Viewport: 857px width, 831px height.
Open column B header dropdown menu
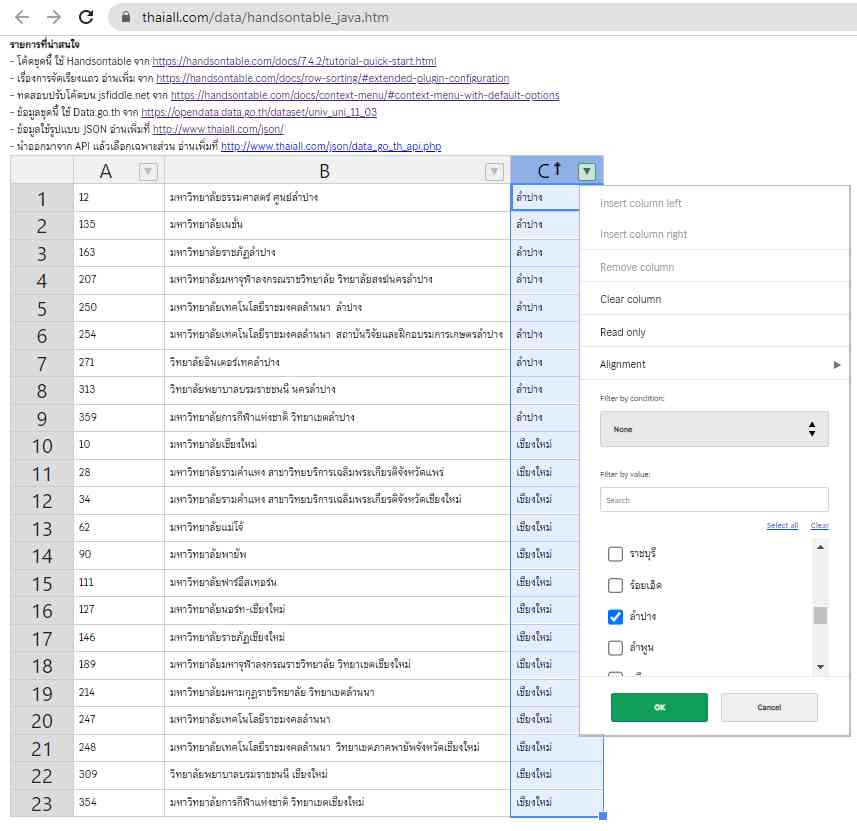click(493, 171)
